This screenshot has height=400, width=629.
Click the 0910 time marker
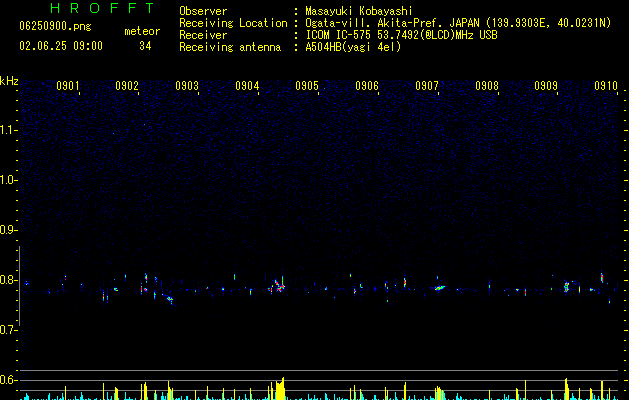coord(606,86)
